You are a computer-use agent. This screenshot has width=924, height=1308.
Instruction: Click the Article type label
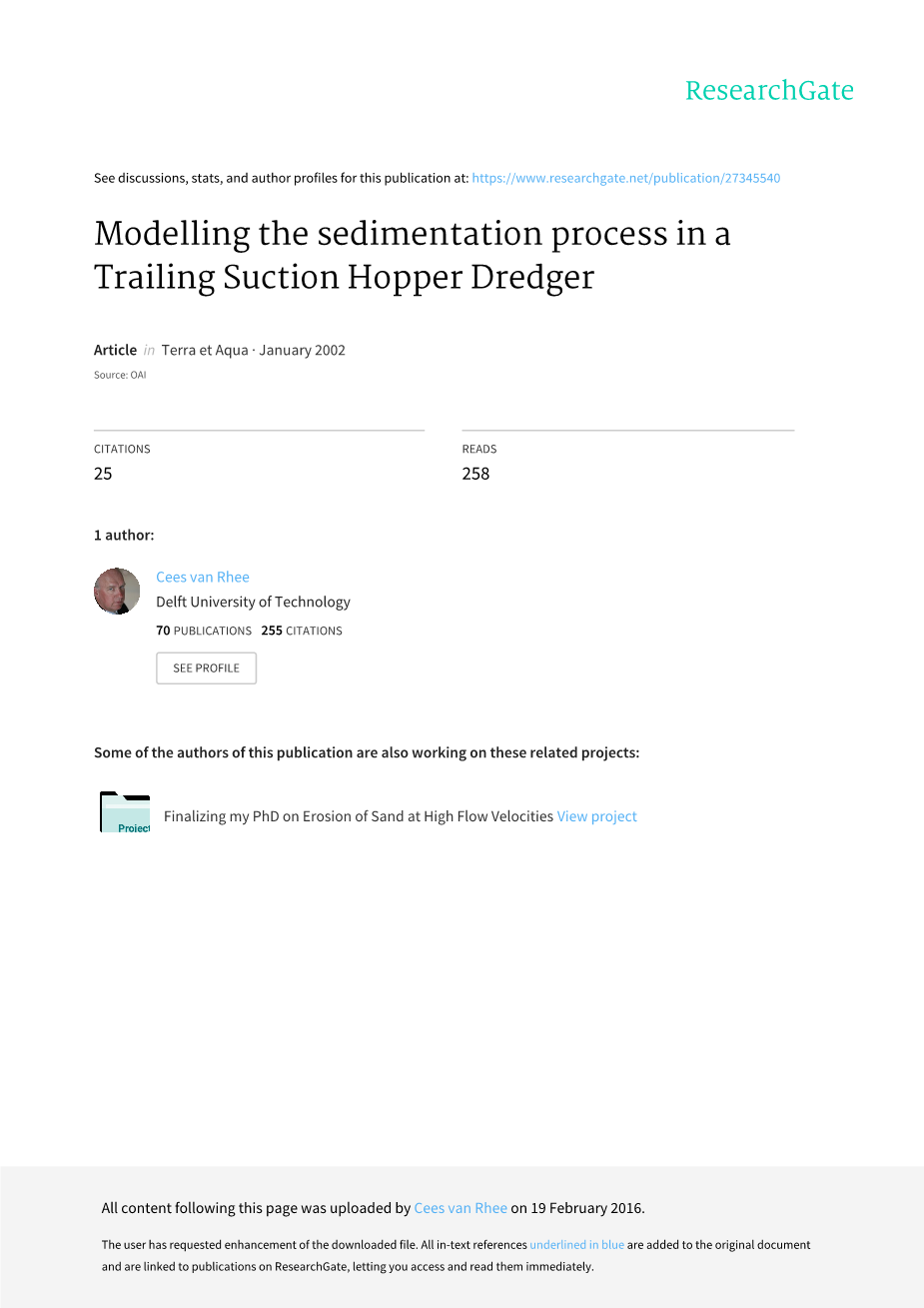point(115,350)
